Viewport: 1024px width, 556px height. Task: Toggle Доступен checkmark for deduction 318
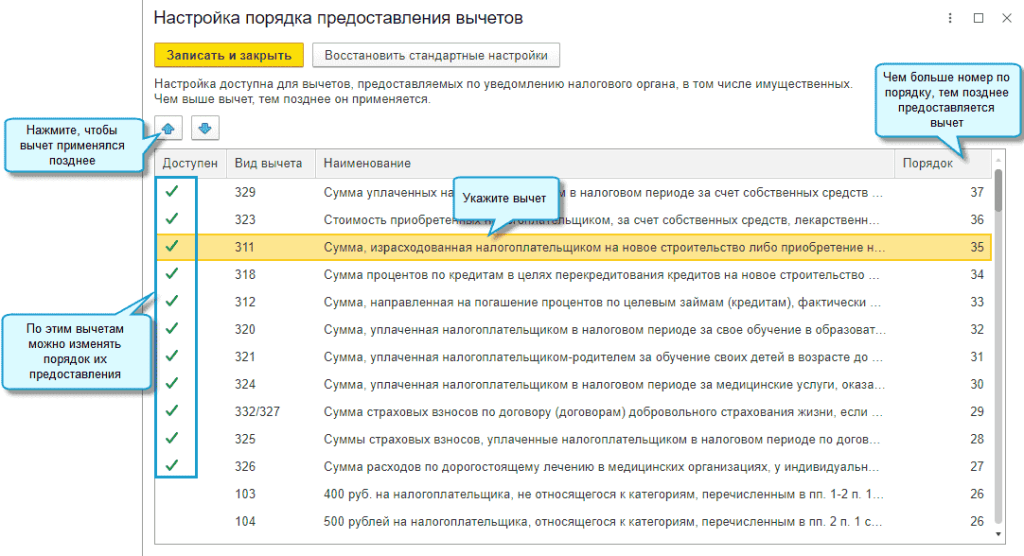(x=172, y=274)
